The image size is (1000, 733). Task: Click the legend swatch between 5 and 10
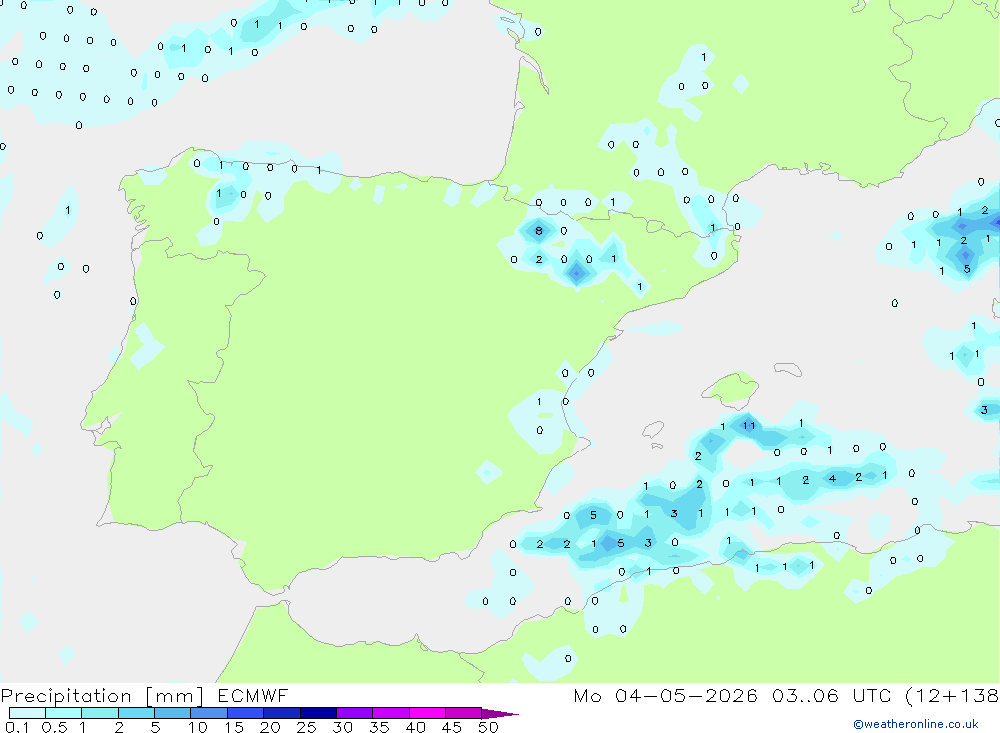(172, 713)
